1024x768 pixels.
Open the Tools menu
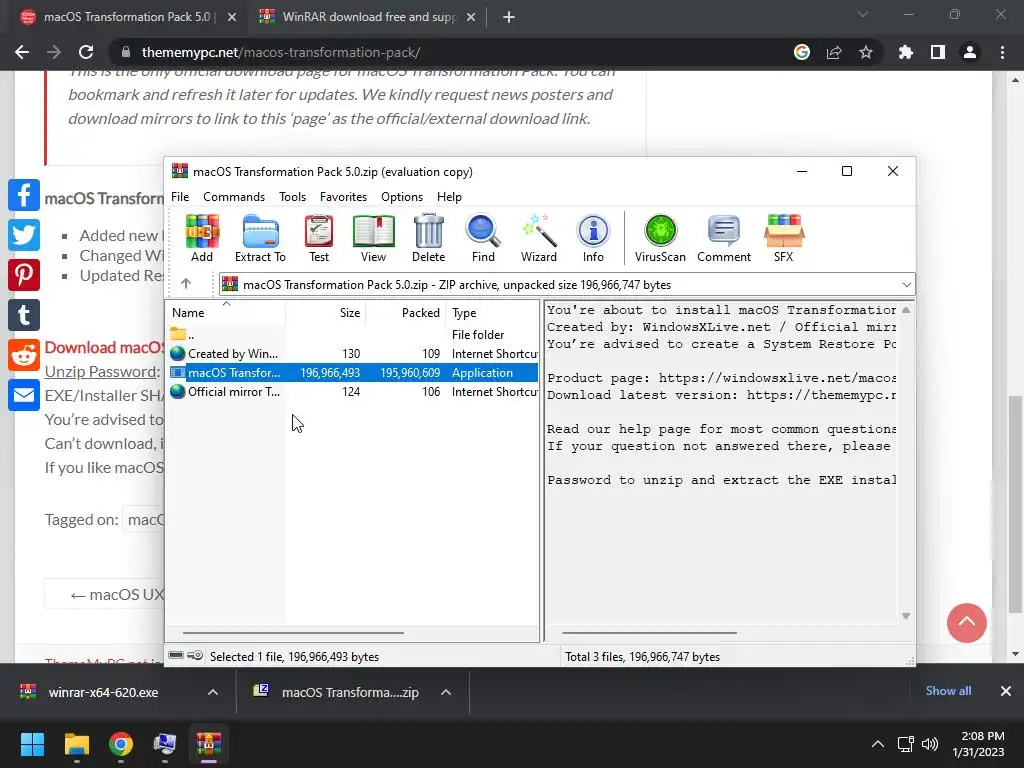click(x=293, y=197)
